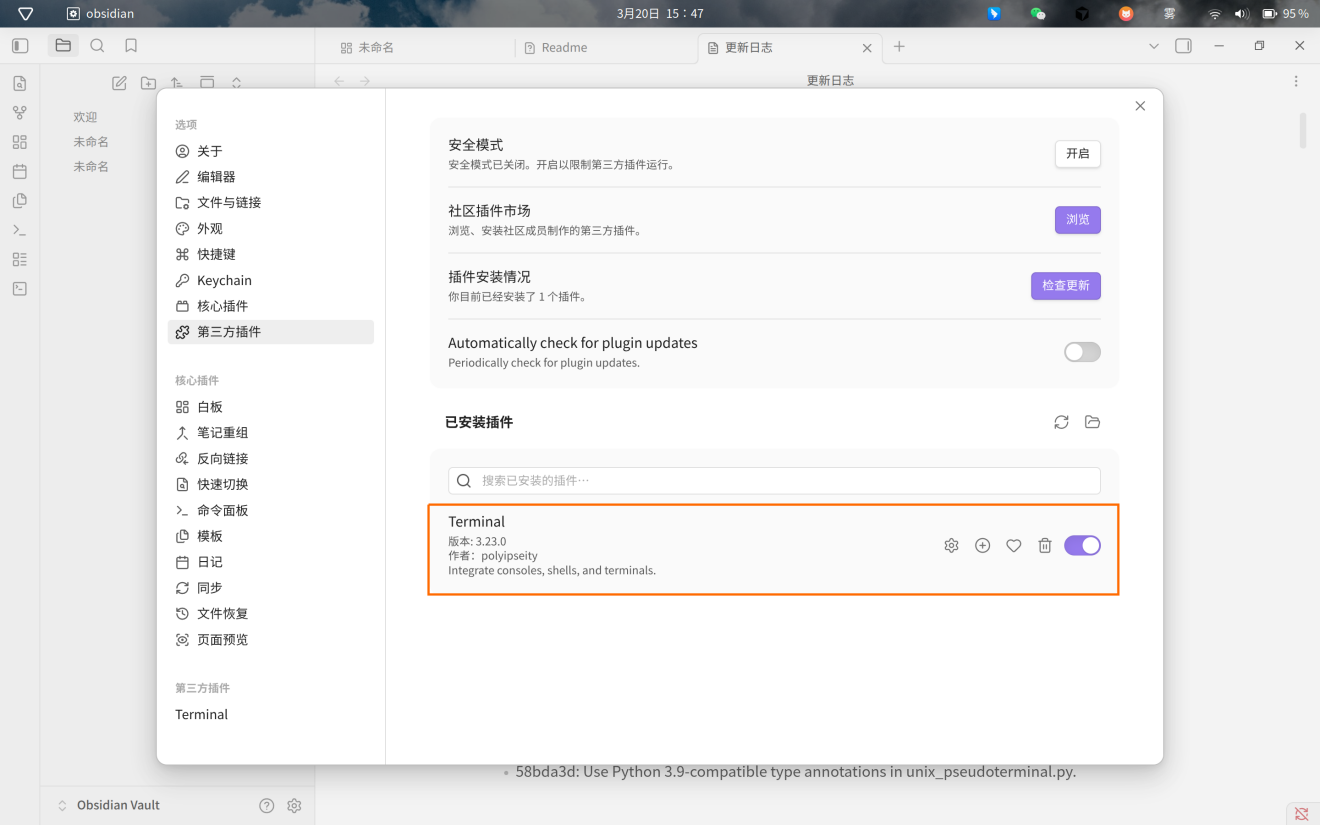Click the heart donate icon for Terminal
The image size is (1320, 825).
click(x=1013, y=545)
